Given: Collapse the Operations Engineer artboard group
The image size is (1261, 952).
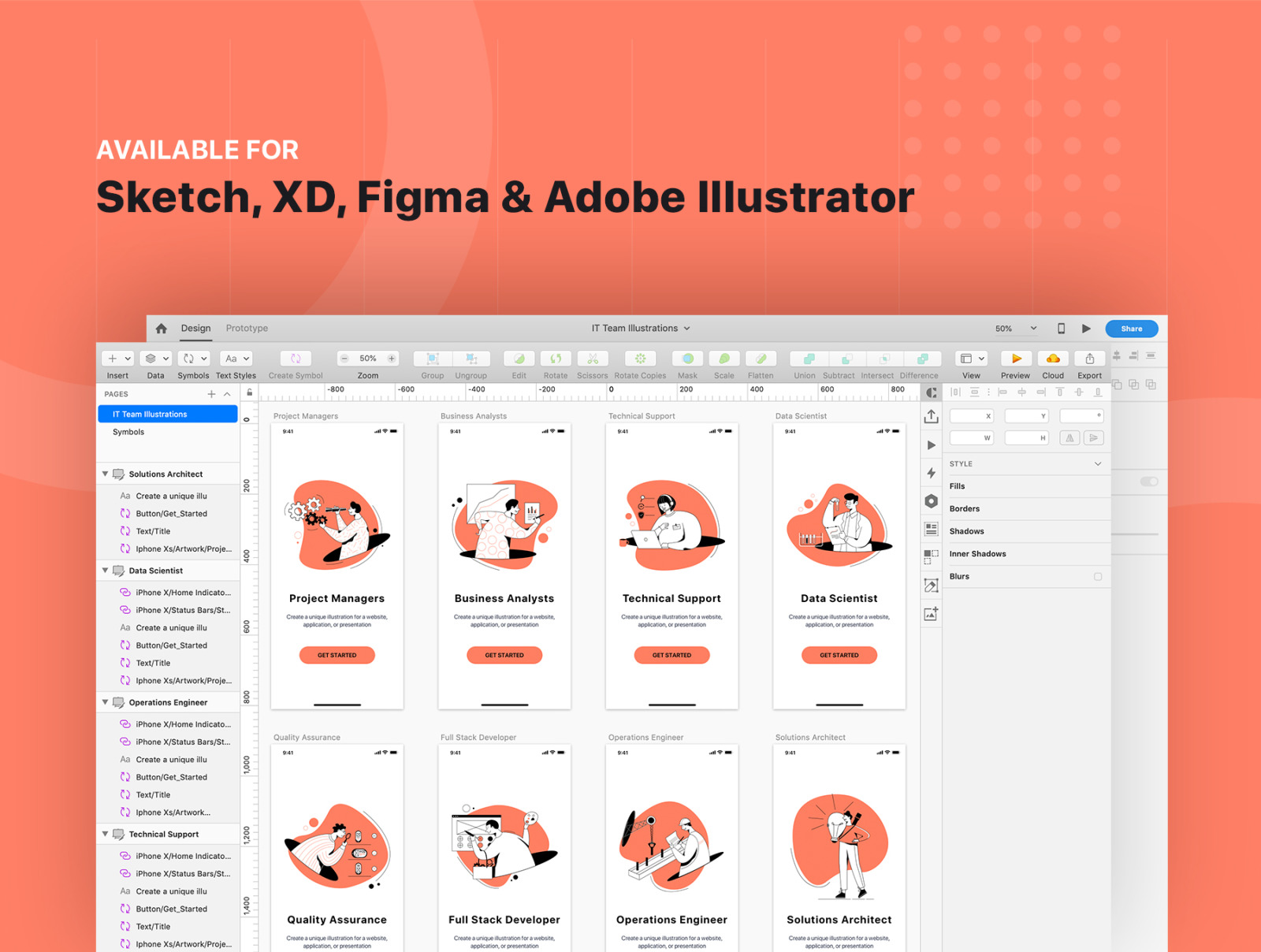Looking at the screenshot, I should [x=105, y=702].
